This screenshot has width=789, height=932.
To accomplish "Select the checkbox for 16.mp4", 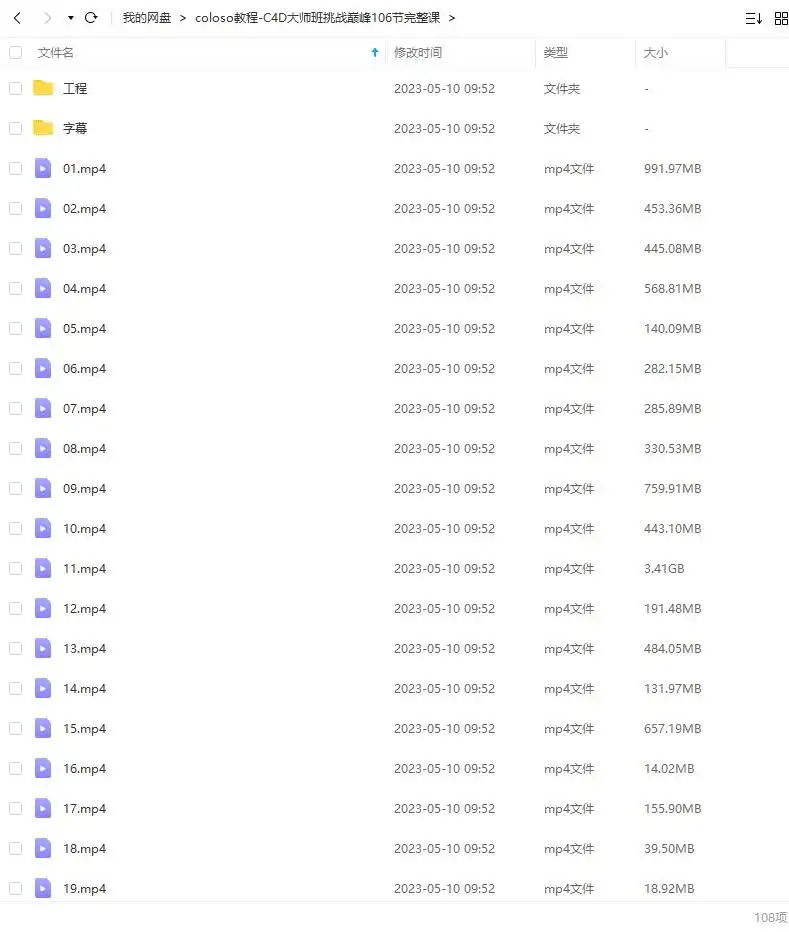I will [15, 768].
